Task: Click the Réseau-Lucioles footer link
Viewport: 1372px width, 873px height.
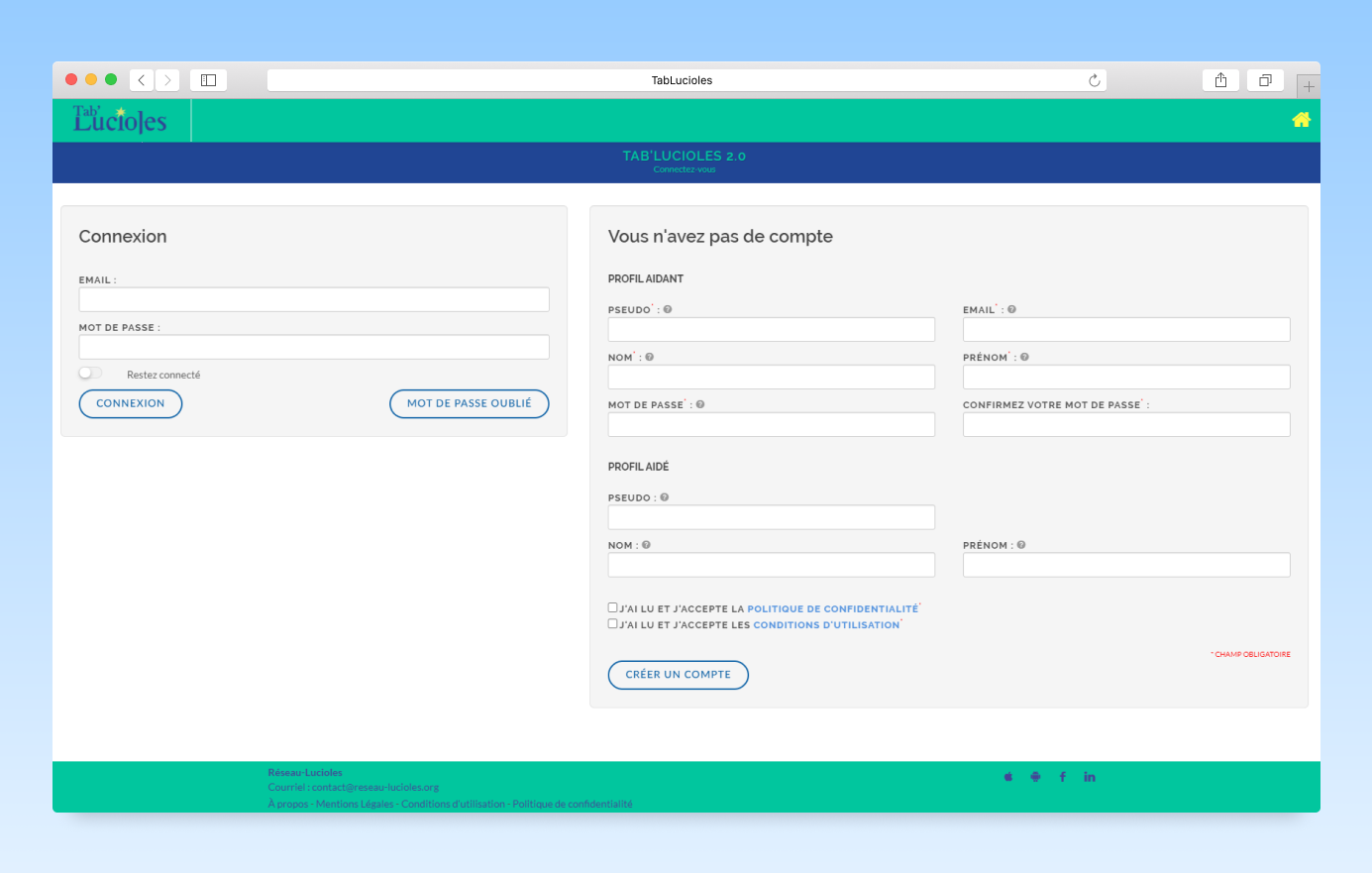Action: (x=305, y=773)
